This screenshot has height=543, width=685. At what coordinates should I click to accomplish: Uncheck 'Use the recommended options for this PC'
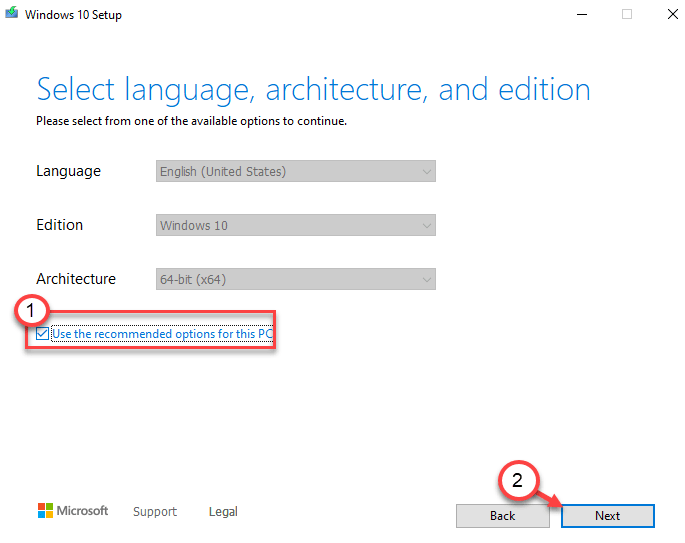coord(42,334)
